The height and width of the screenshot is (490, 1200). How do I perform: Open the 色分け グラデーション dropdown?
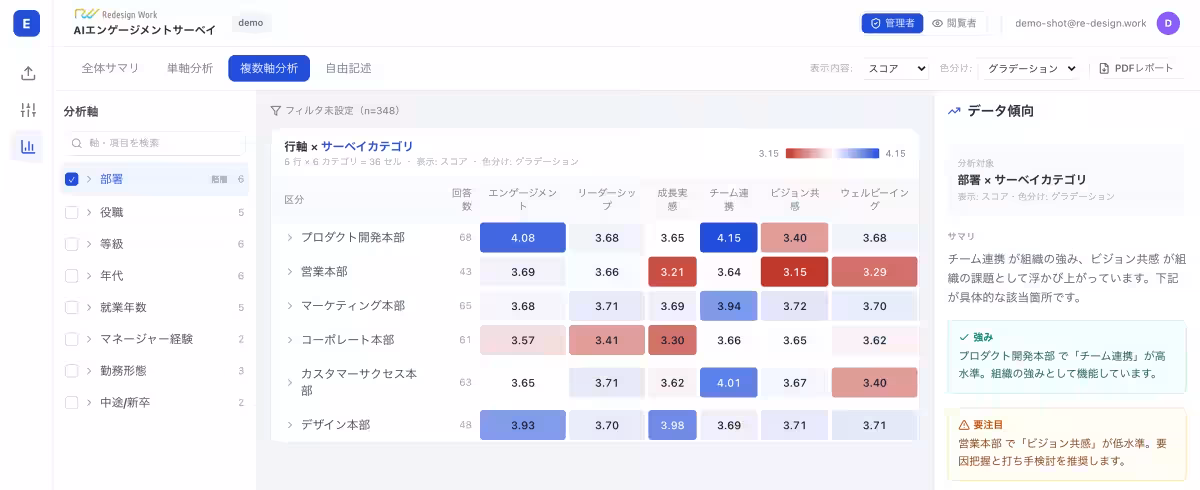point(1031,68)
